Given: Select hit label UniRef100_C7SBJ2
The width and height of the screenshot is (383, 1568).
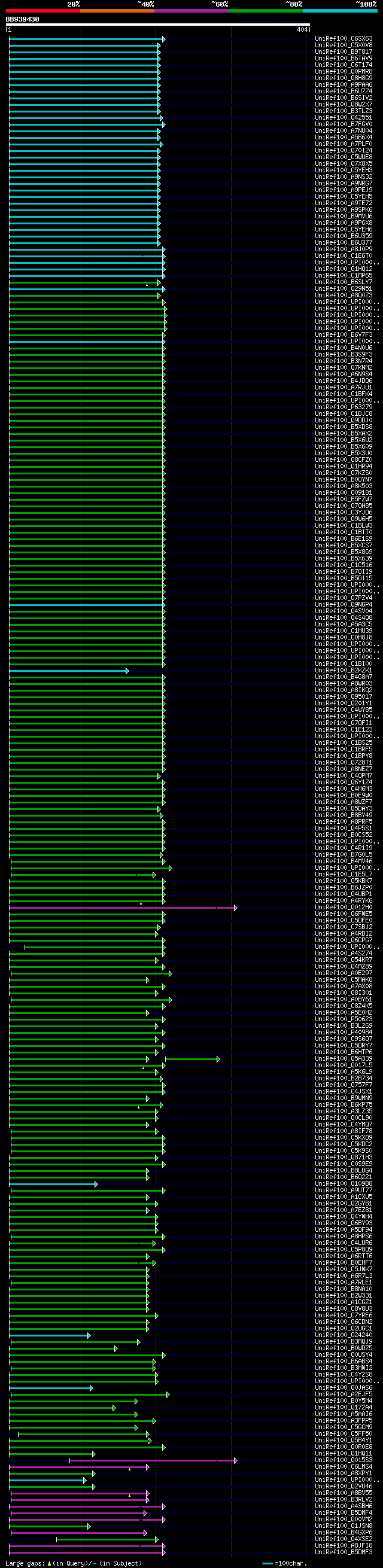Looking at the screenshot, I should tap(344, 927).
